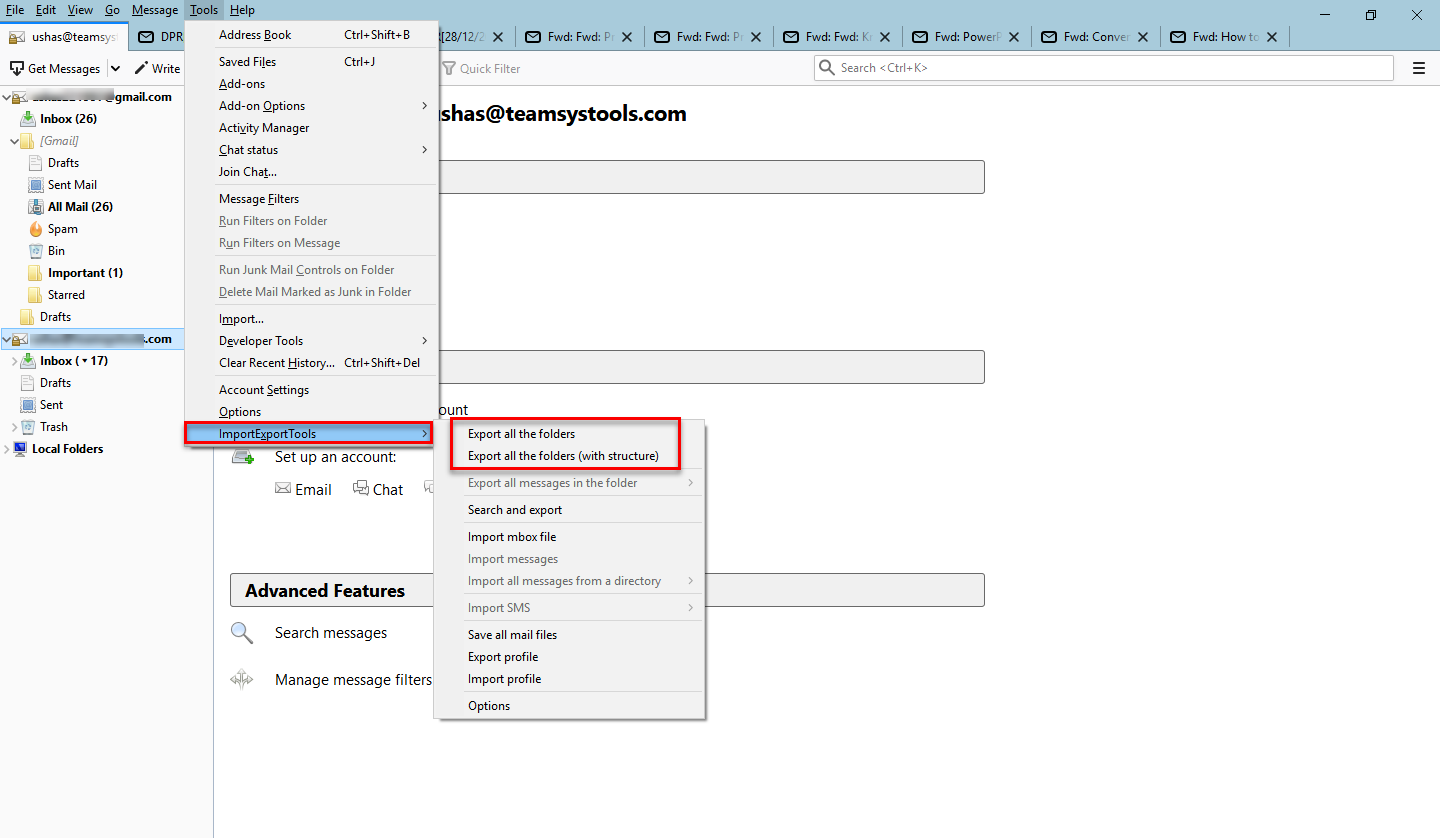Click the Get Messages download icon
Viewport: 1440px width, 838px height.
[x=17, y=69]
